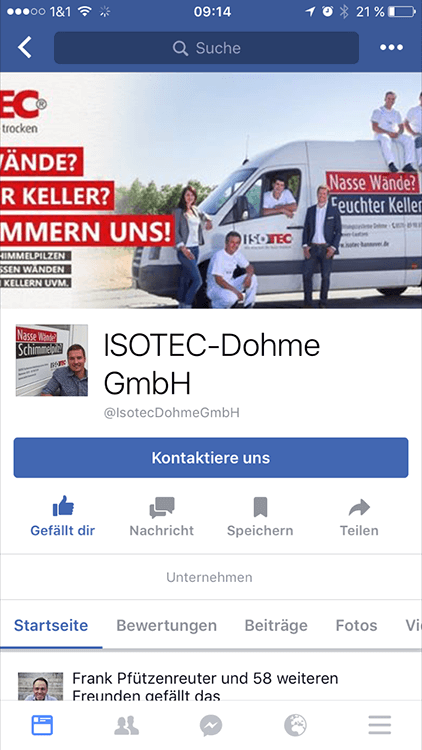The width and height of the screenshot is (422, 750).
Task: Select the Startseite tab
Action: coord(51,625)
